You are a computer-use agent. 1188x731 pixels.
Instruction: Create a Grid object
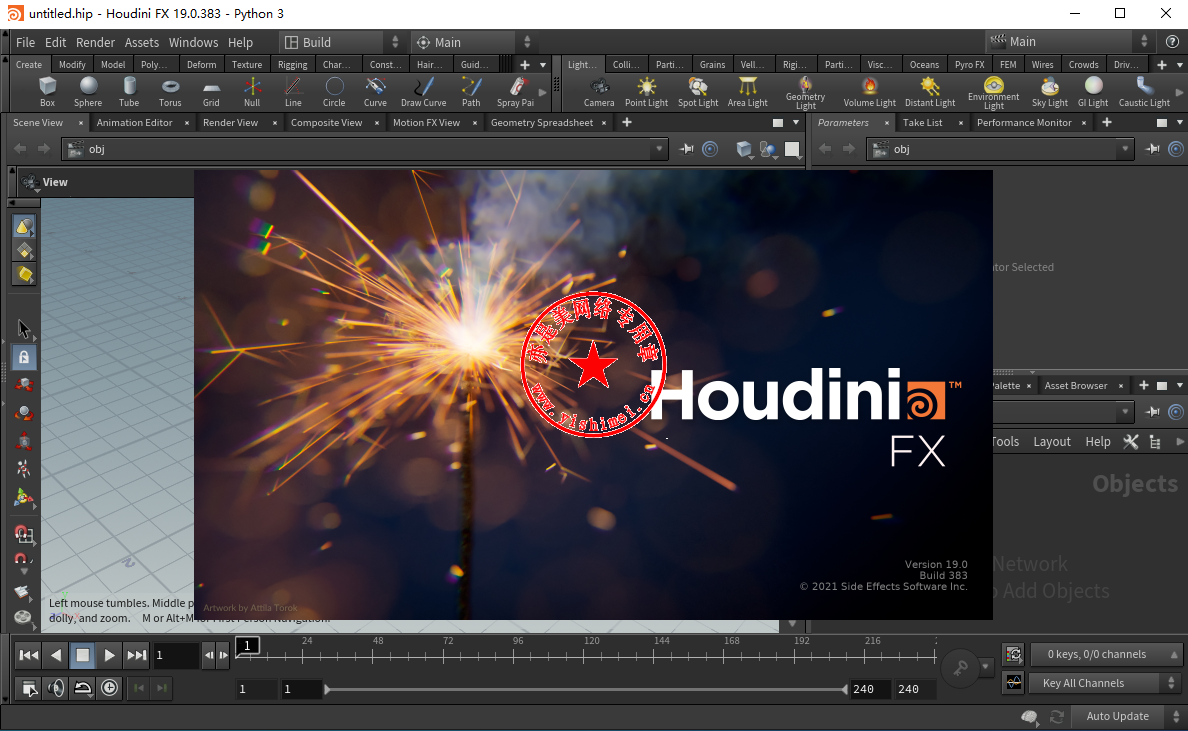pyautogui.click(x=211, y=92)
